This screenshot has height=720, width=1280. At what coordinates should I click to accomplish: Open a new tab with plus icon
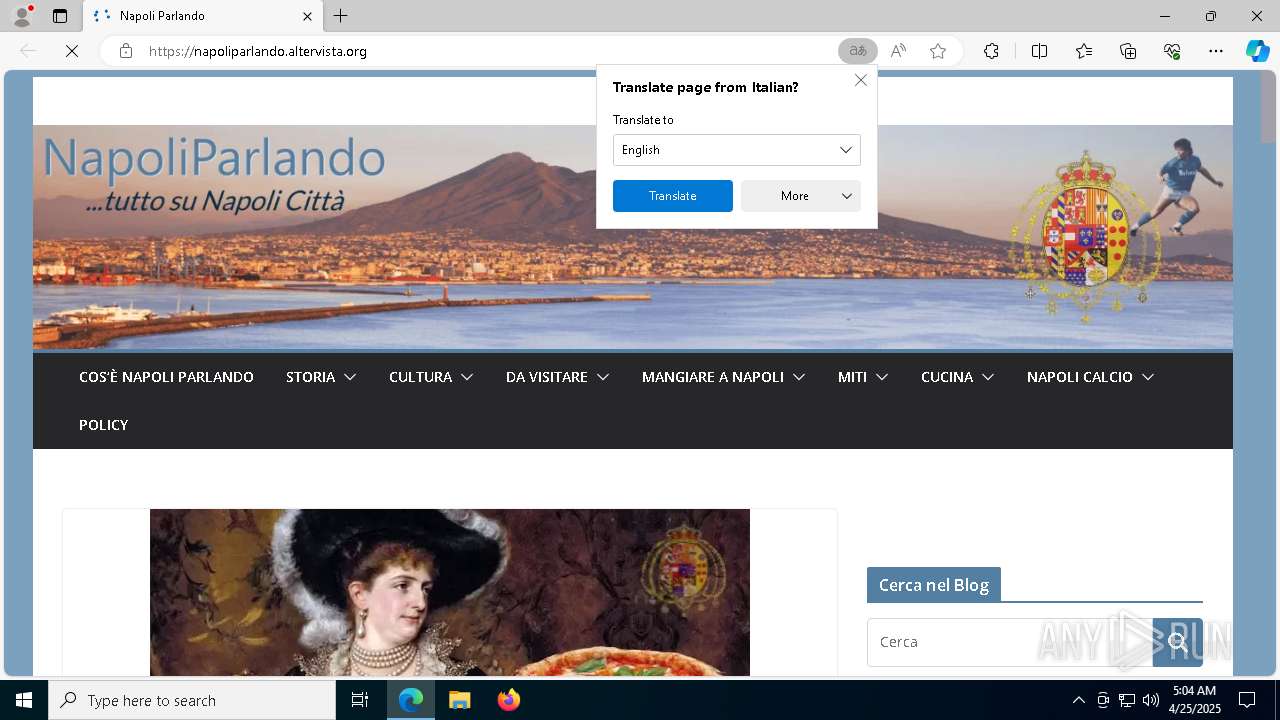coord(341,16)
